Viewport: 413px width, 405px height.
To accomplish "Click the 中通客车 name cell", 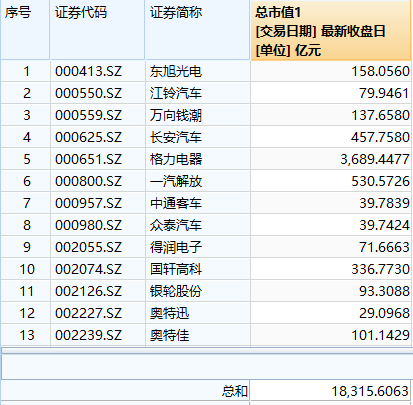I will [x=198, y=203].
